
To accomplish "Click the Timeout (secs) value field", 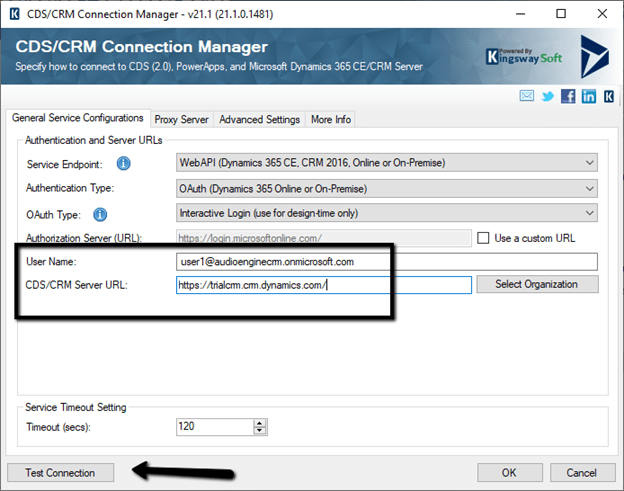I will click(215, 427).
